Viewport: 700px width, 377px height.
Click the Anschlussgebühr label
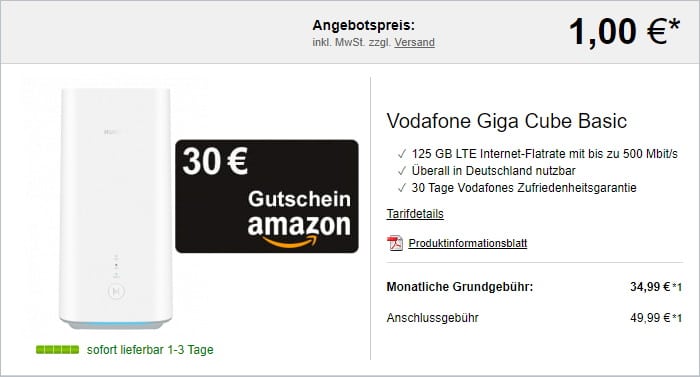point(433,318)
